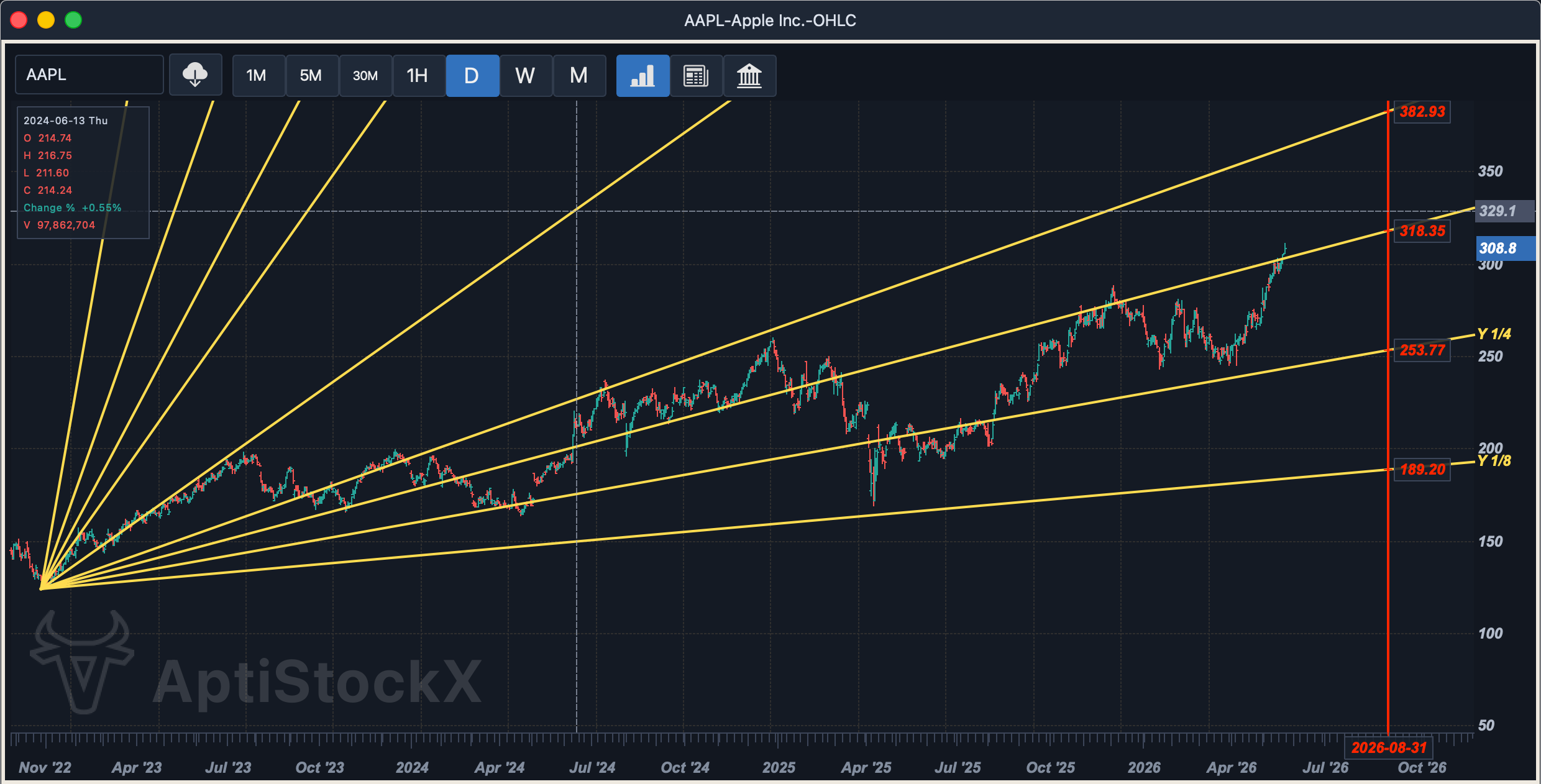The width and height of the screenshot is (1541, 784).
Task: Click the Change % +0.55% readout
Action: pyautogui.click(x=73, y=207)
